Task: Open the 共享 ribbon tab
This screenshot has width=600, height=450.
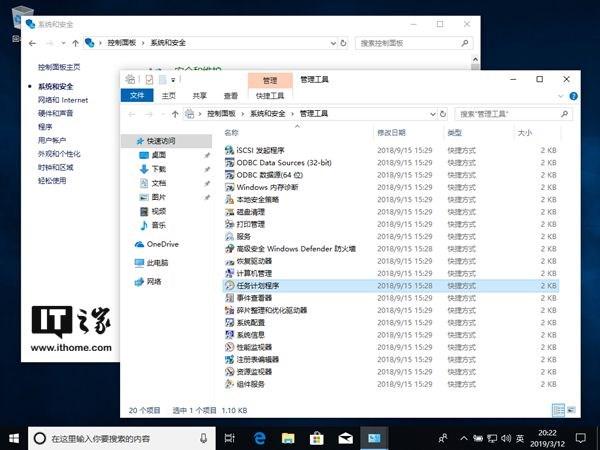Action: pos(199,96)
